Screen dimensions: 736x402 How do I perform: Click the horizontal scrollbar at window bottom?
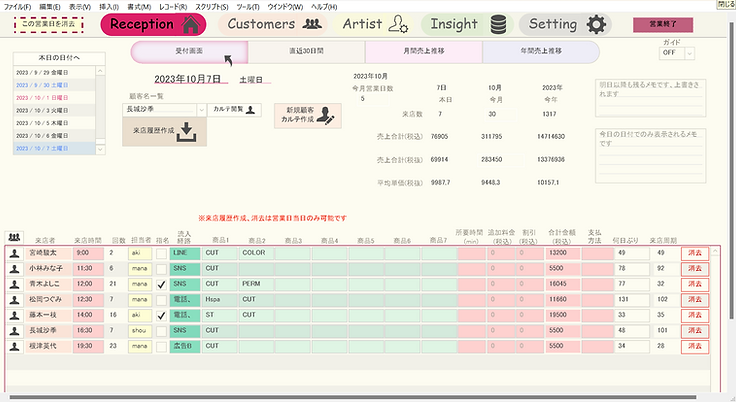[x=352, y=398]
